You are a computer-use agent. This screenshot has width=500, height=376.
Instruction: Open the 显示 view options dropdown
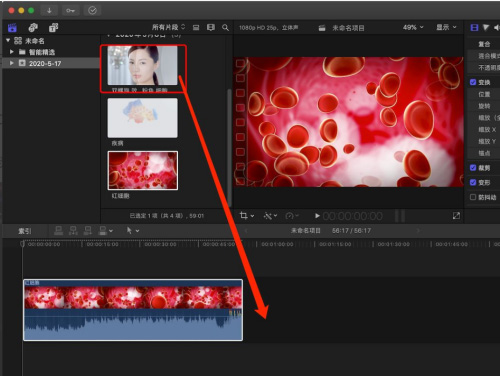pyautogui.click(x=446, y=27)
